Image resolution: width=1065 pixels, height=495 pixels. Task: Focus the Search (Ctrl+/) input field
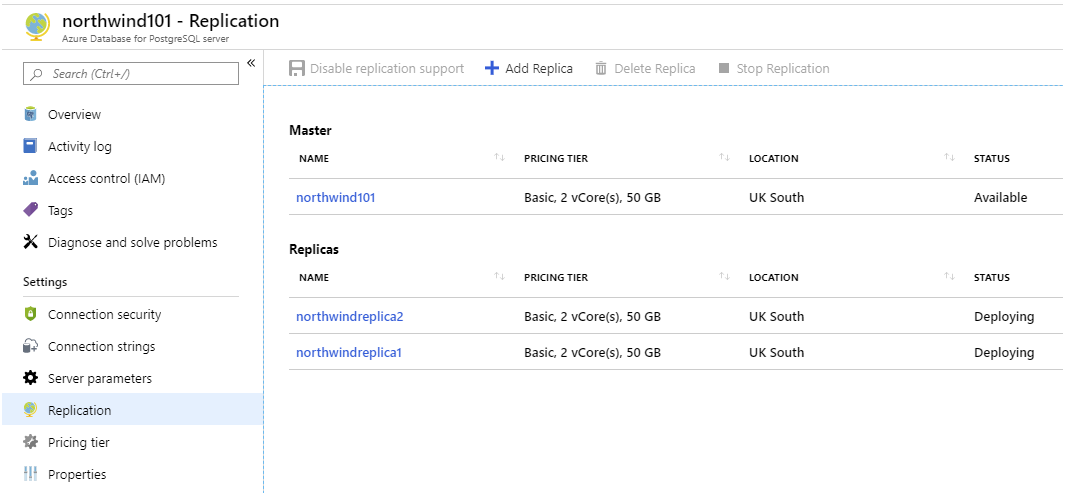[x=131, y=73]
